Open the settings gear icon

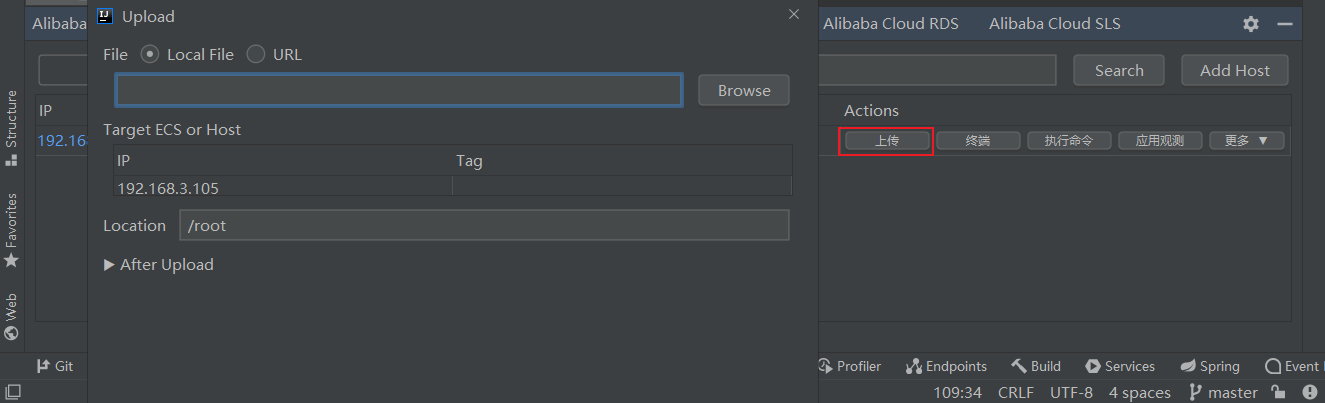click(x=1251, y=24)
